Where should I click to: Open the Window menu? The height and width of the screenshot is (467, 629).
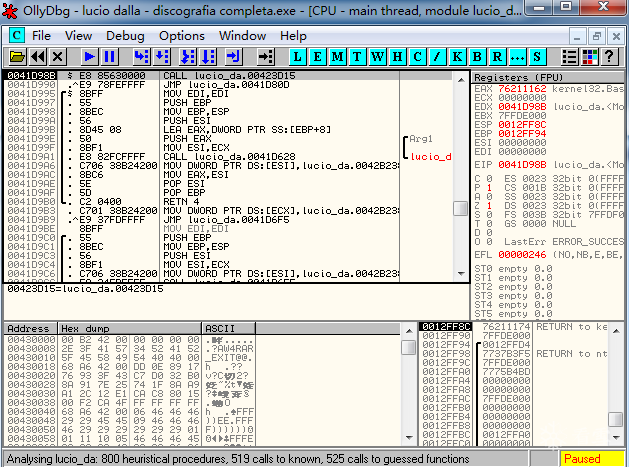[242, 36]
